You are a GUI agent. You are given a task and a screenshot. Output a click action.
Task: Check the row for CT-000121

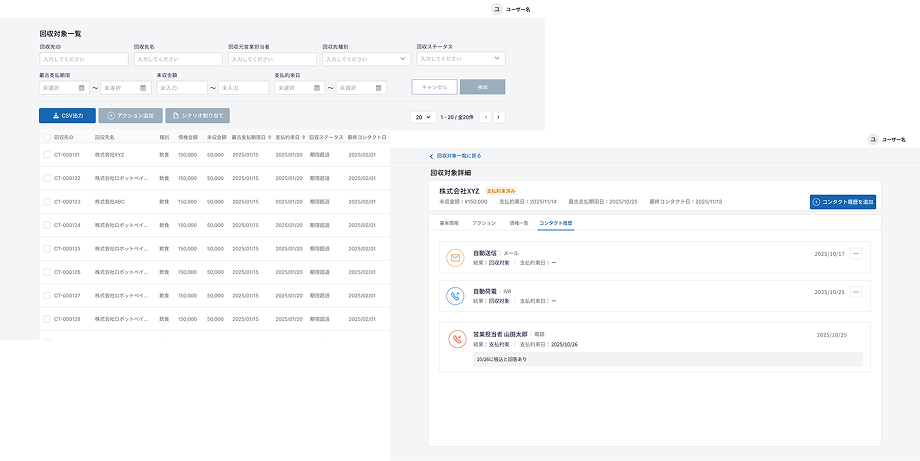pyautogui.click(x=46, y=155)
